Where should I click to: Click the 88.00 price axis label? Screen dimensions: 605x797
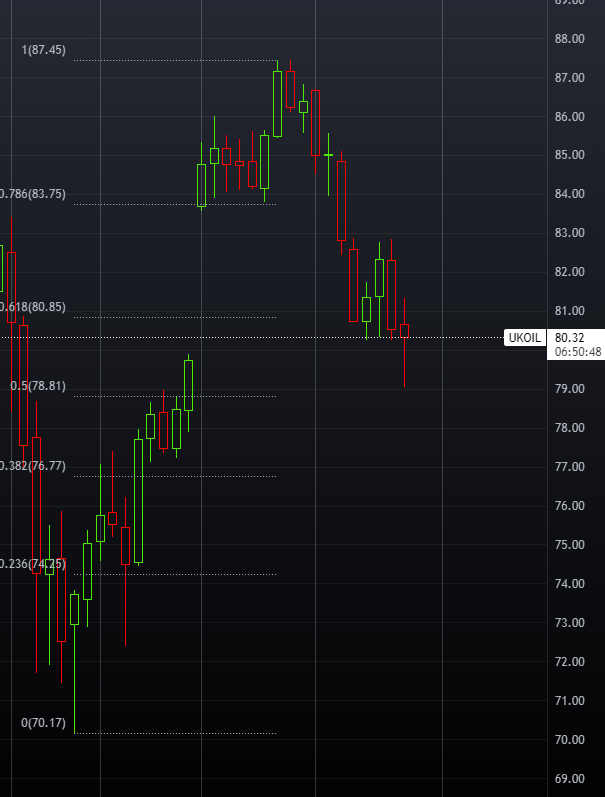[x=569, y=39]
